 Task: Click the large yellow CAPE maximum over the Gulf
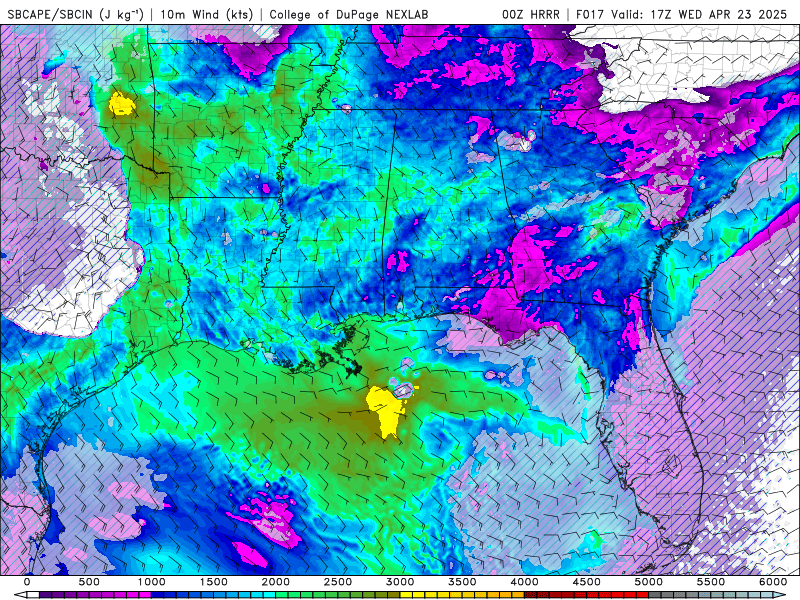click(x=386, y=410)
